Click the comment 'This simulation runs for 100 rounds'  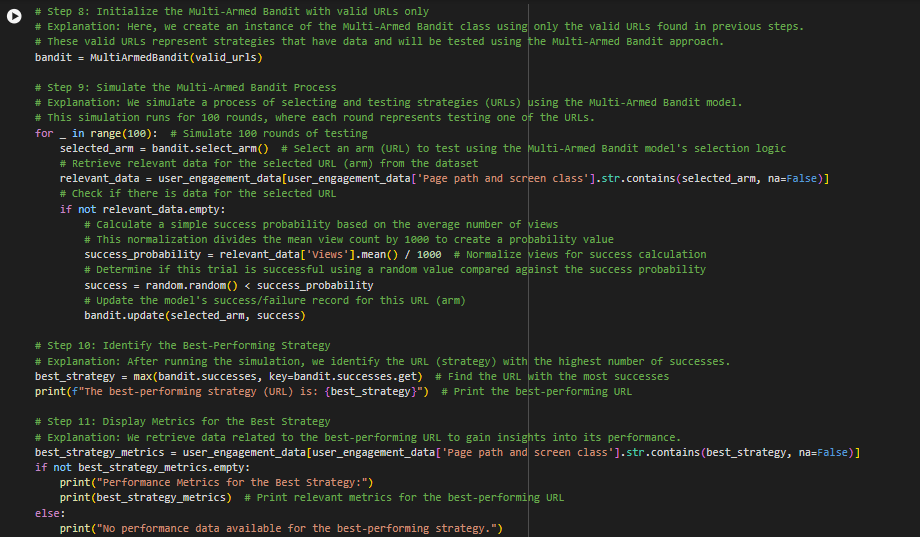(314, 117)
